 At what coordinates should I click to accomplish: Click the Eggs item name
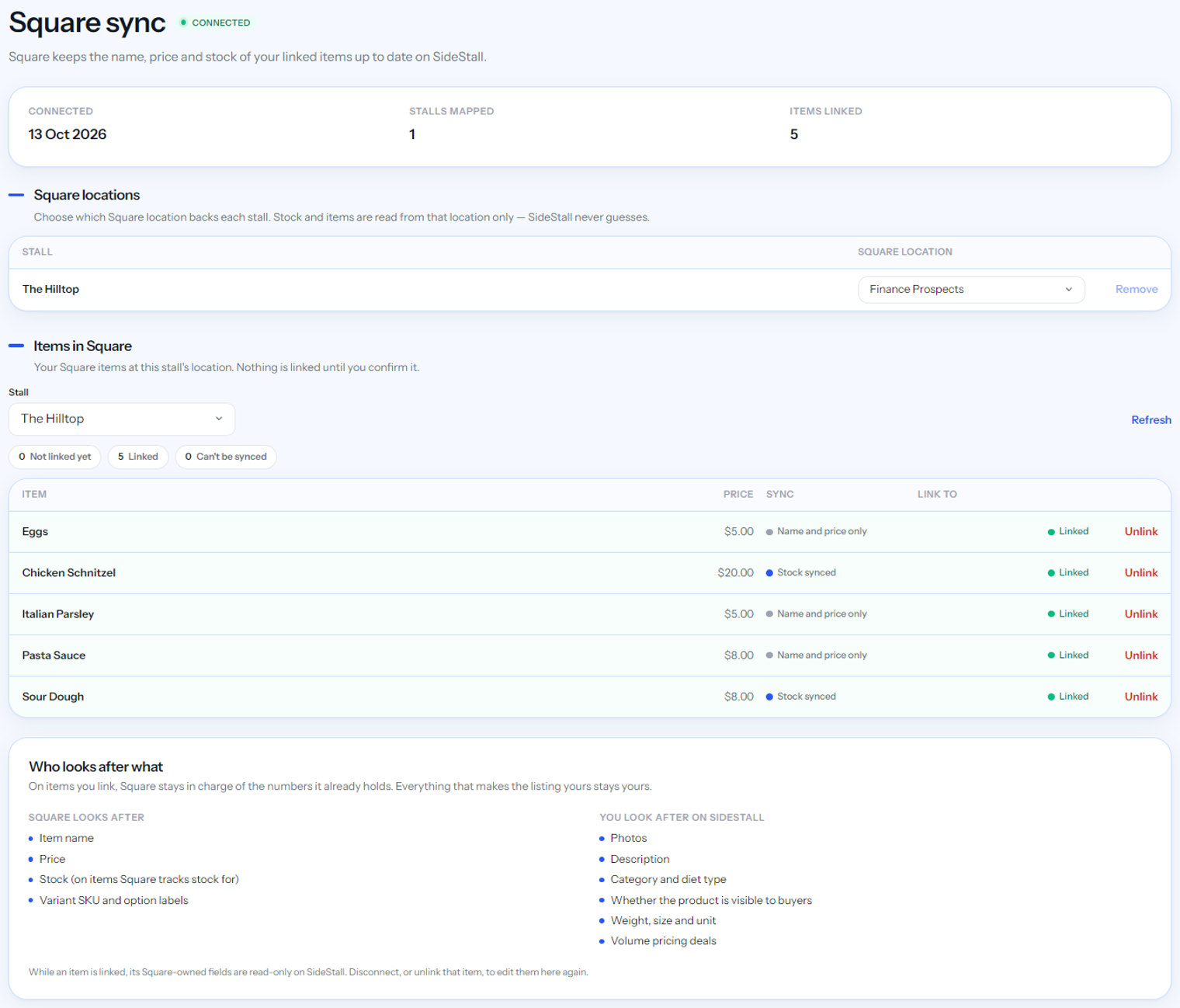(x=35, y=532)
